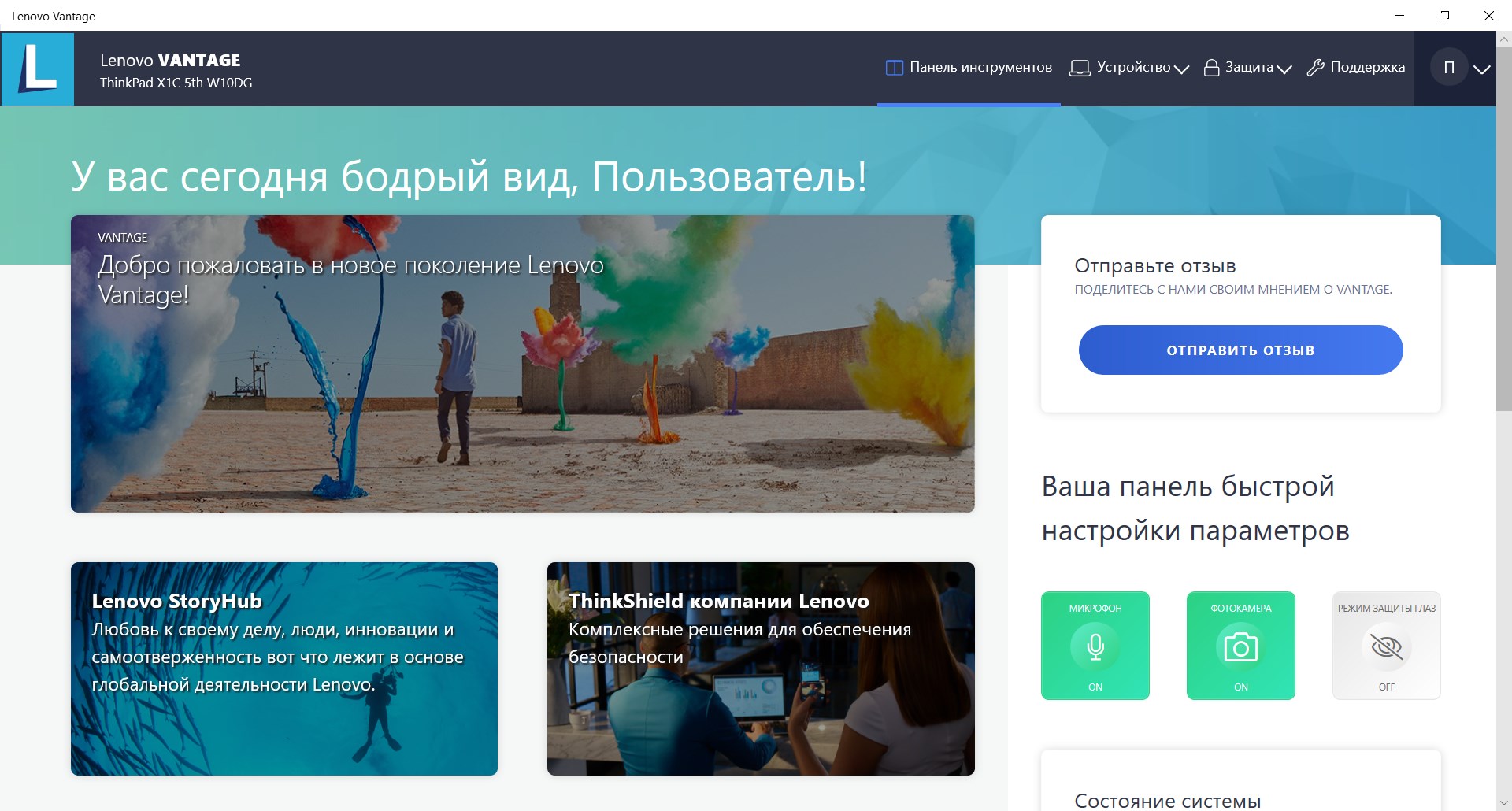
Task: Click the Ваша панель быстрой настройки параметров heading
Action: tap(1195, 509)
